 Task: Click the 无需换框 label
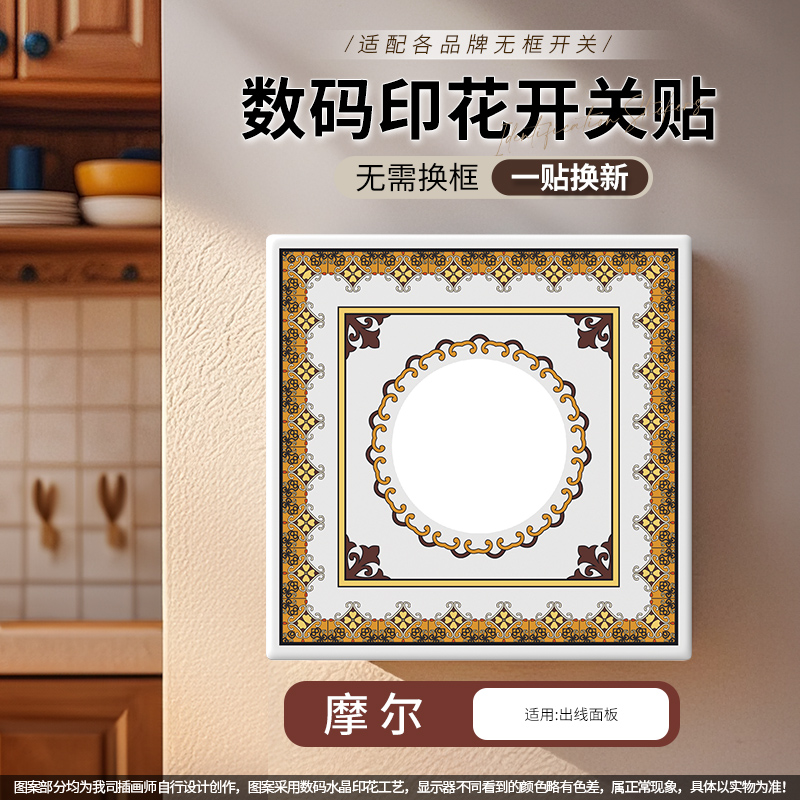(417, 178)
